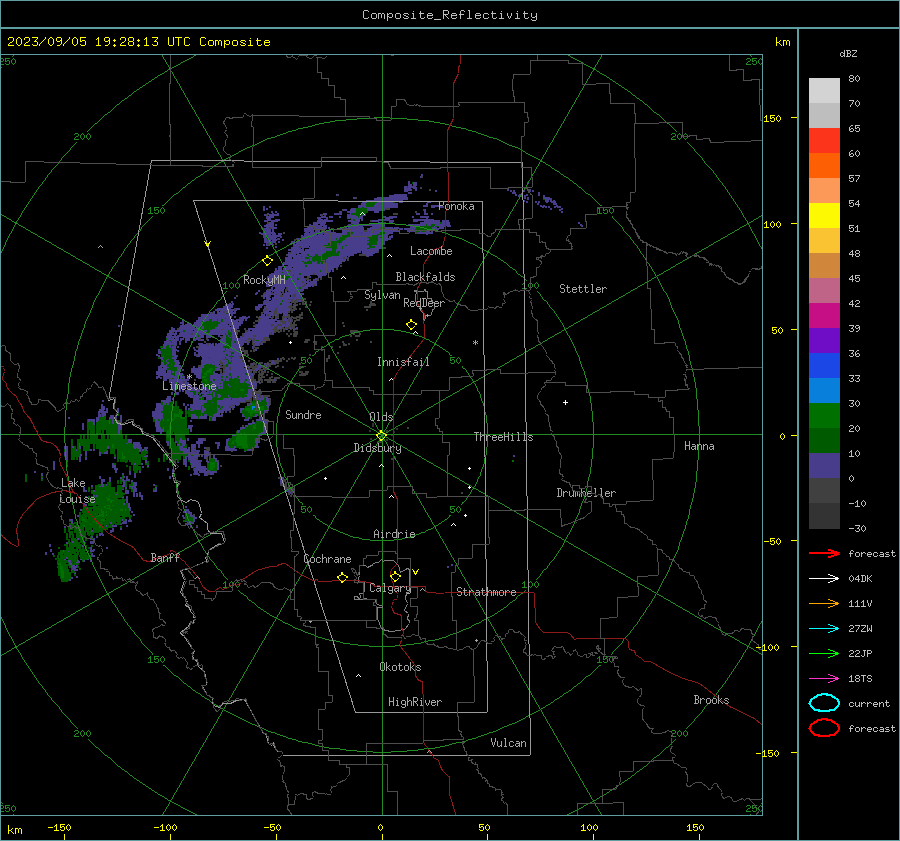Screen dimensions: 900x841
Task: Click the Vulcan label
Action: click(x=508, y=743)
